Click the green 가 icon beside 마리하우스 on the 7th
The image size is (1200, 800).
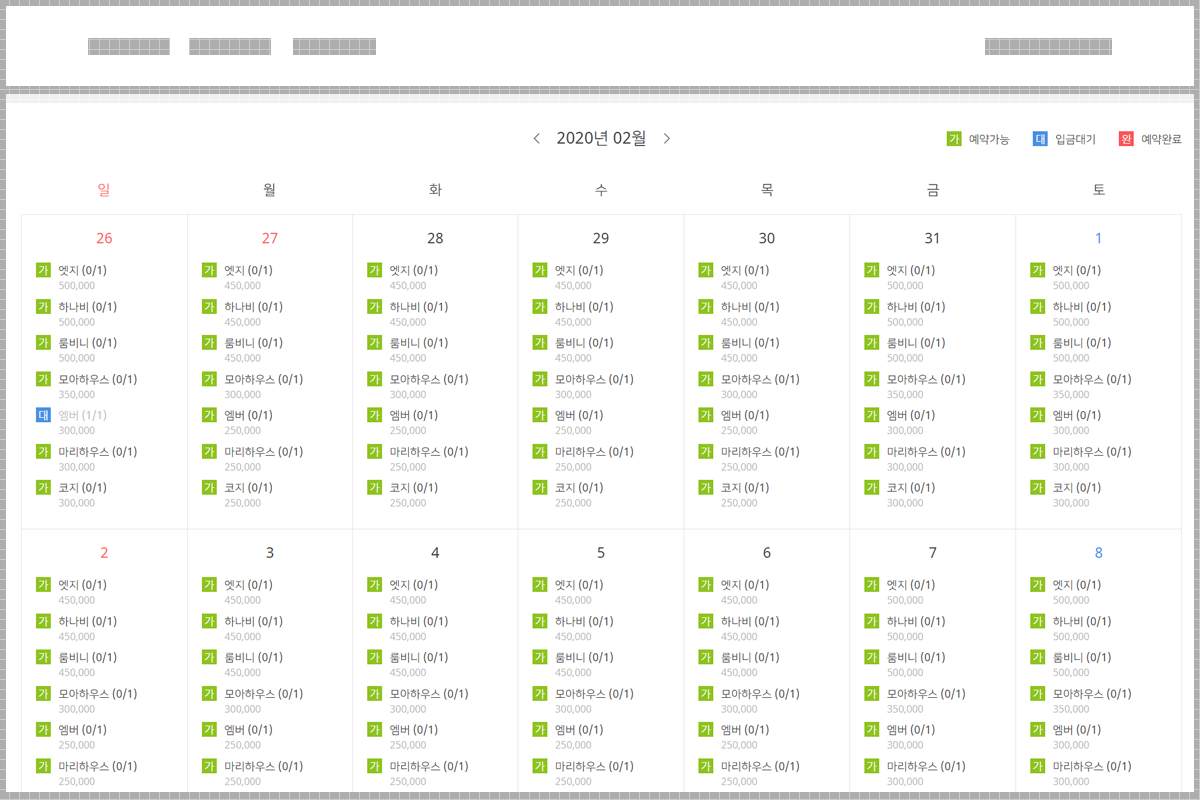871,766
